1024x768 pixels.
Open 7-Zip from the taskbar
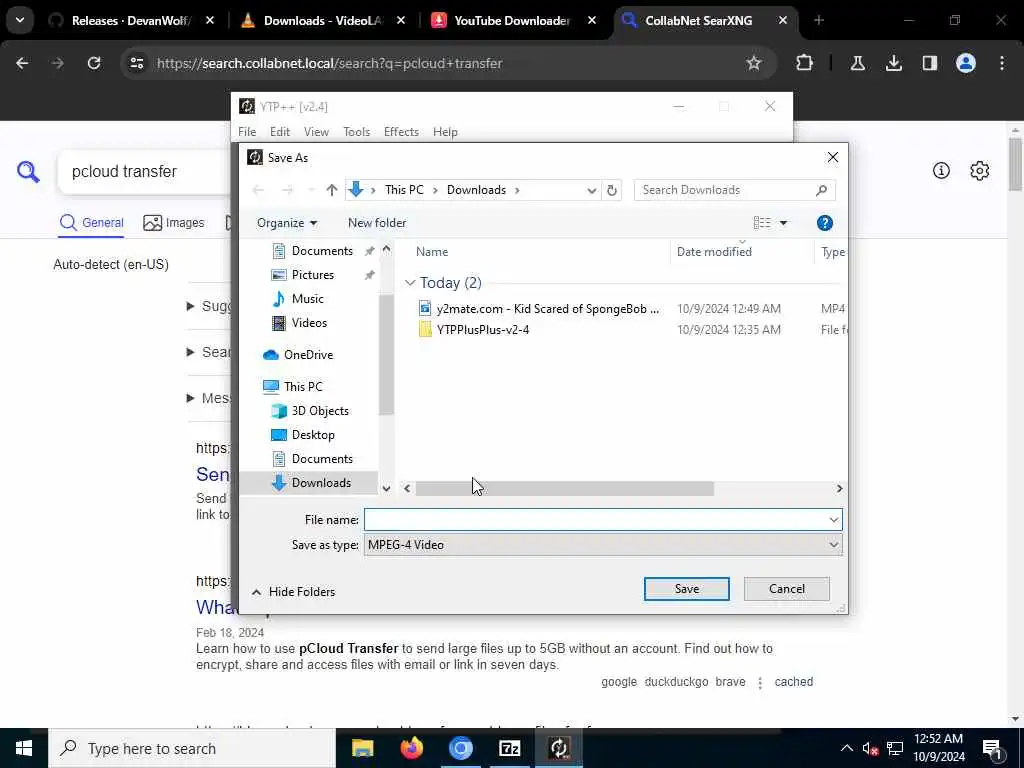click(x=509, y=748)
